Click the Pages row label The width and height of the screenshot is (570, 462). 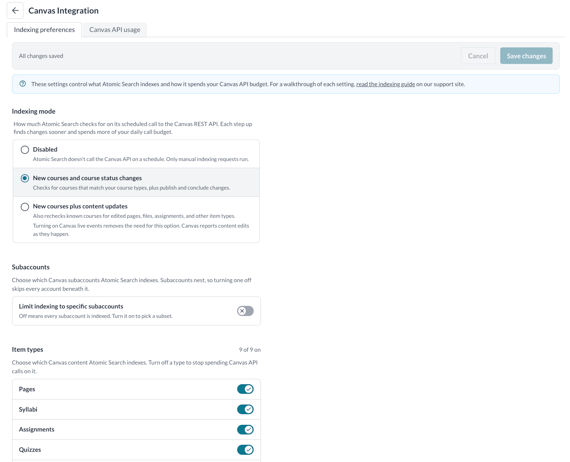click(27, 389)
